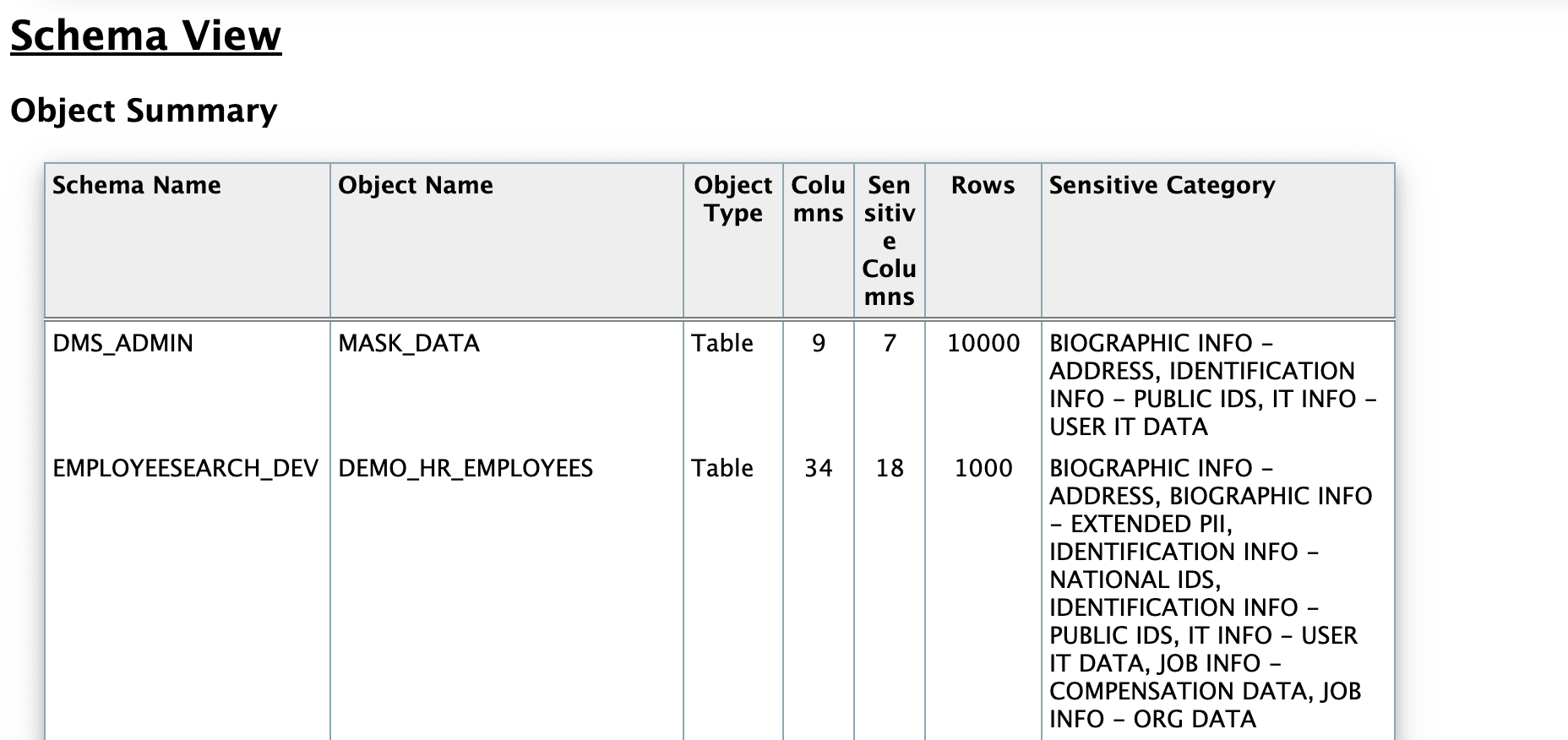Select the Object Type column header

(732, 199)
